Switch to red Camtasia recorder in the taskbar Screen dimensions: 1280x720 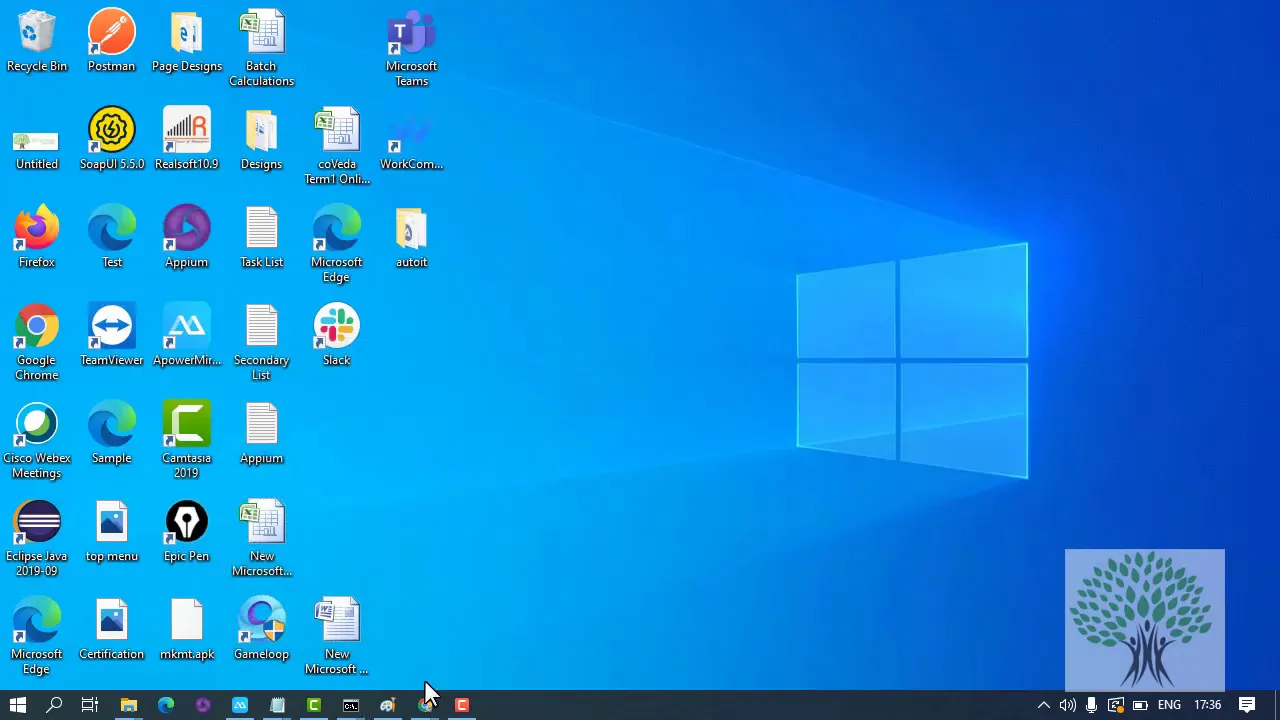(462, 705)
